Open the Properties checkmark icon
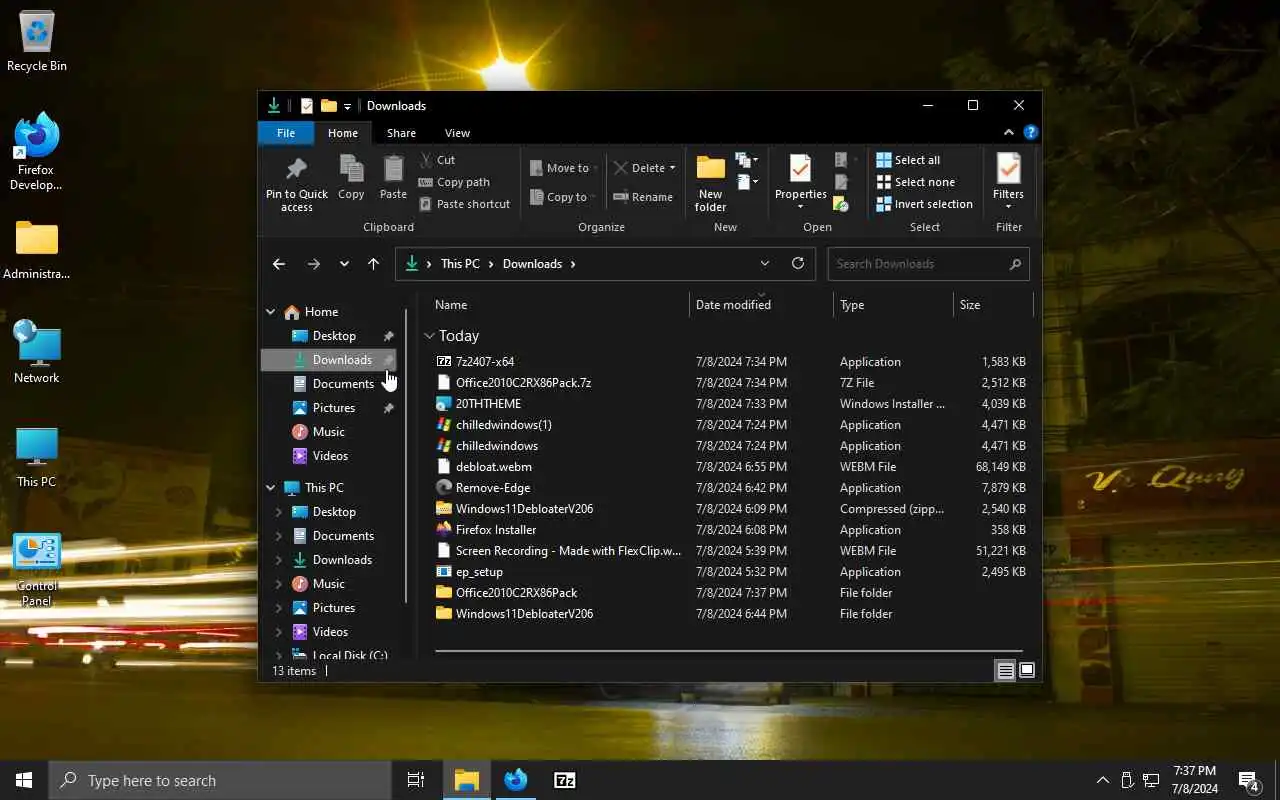Screen dimensions: 1280x800 point(800,168)
